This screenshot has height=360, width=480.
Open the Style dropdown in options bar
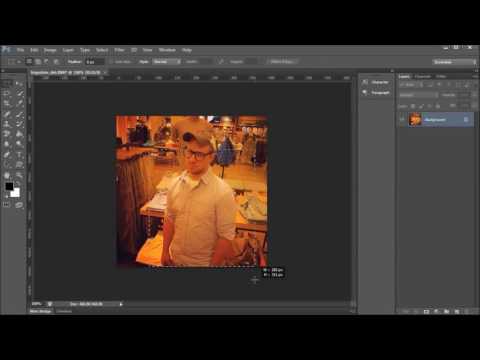[167, 62]
